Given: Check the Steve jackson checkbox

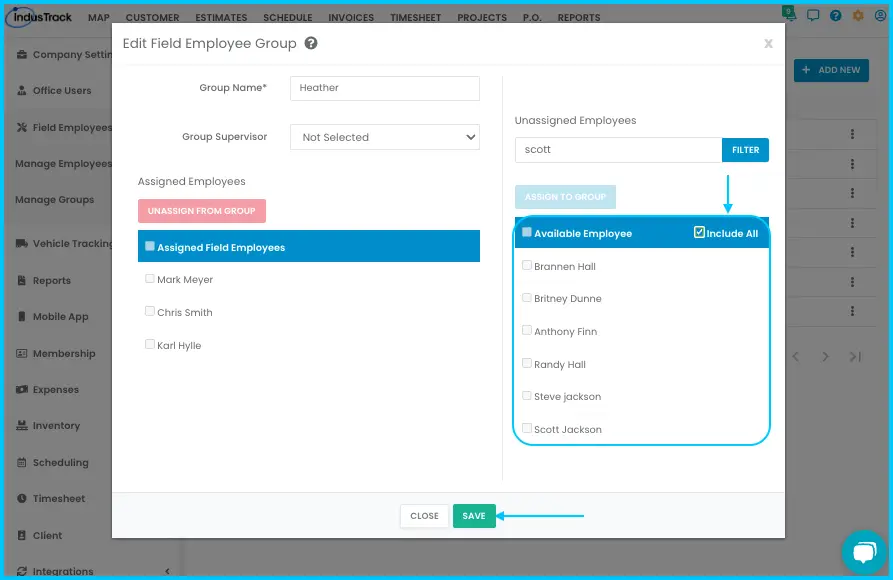Looking at the screenshot, I should [x=527, y=395].
